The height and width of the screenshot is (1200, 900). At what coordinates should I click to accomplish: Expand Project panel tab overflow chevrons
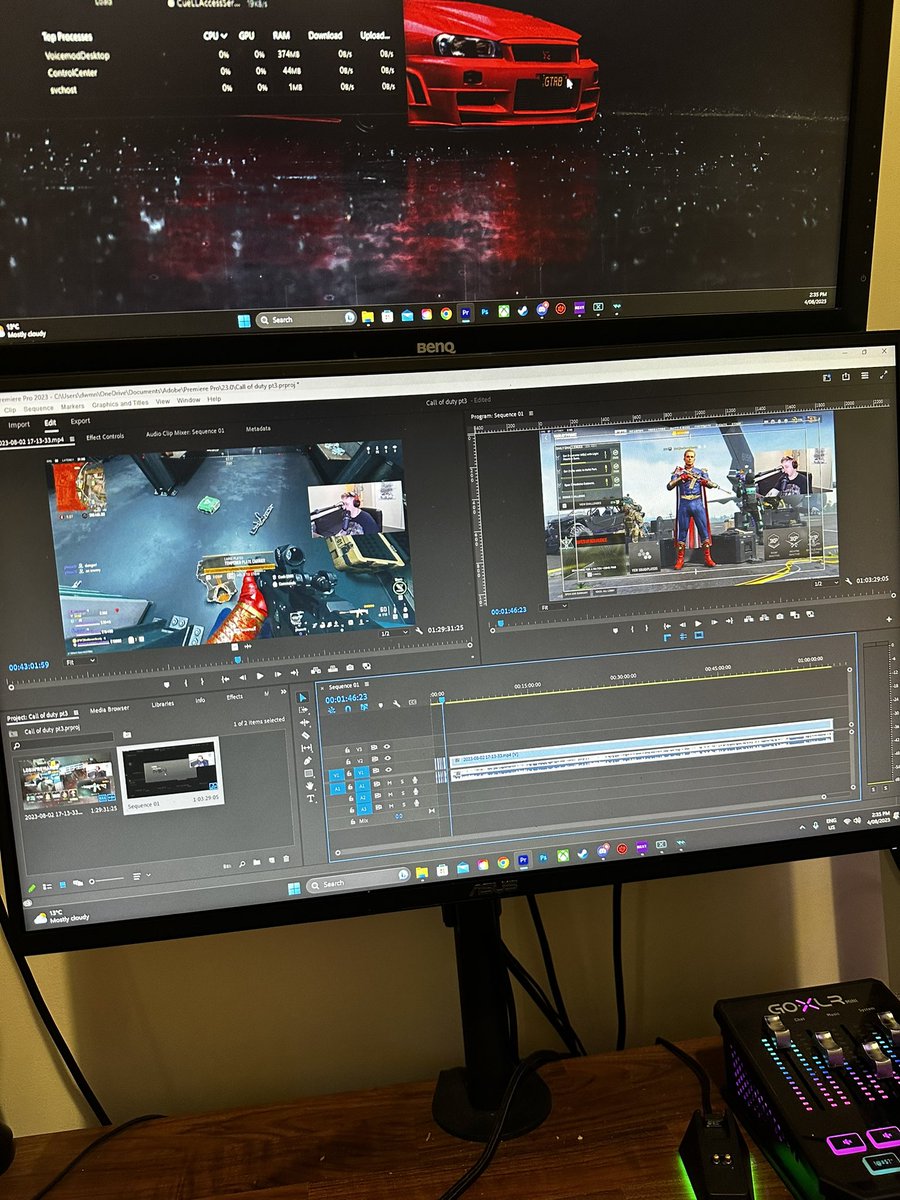[283, 693]
